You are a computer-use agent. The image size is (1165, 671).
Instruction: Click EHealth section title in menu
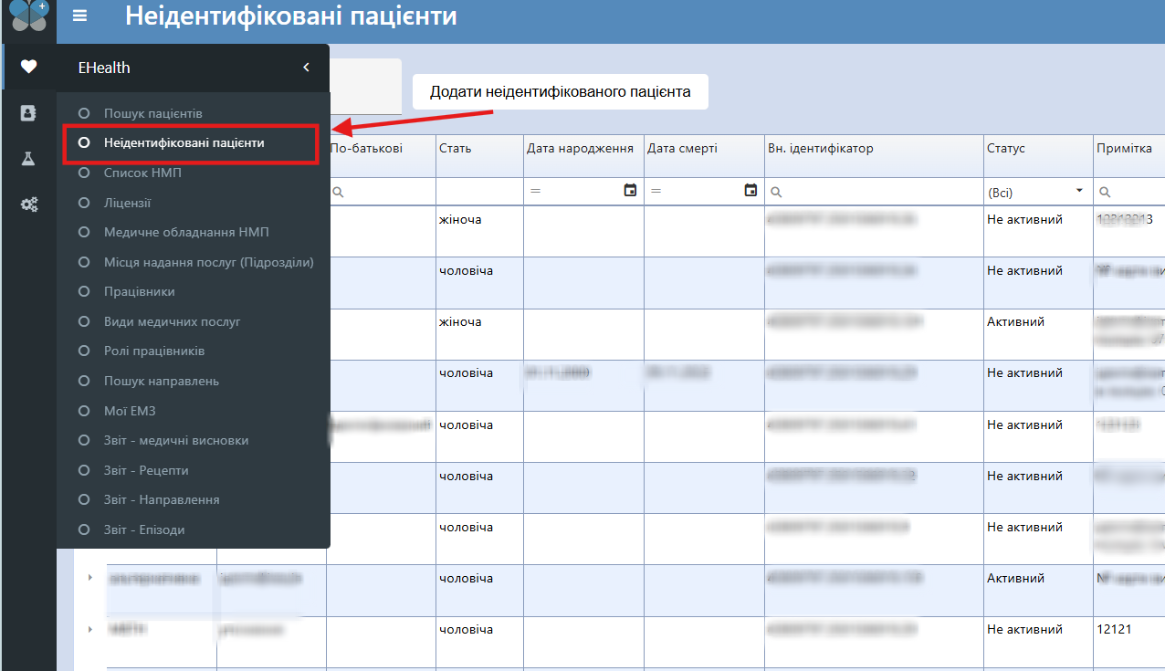(104, 68)
